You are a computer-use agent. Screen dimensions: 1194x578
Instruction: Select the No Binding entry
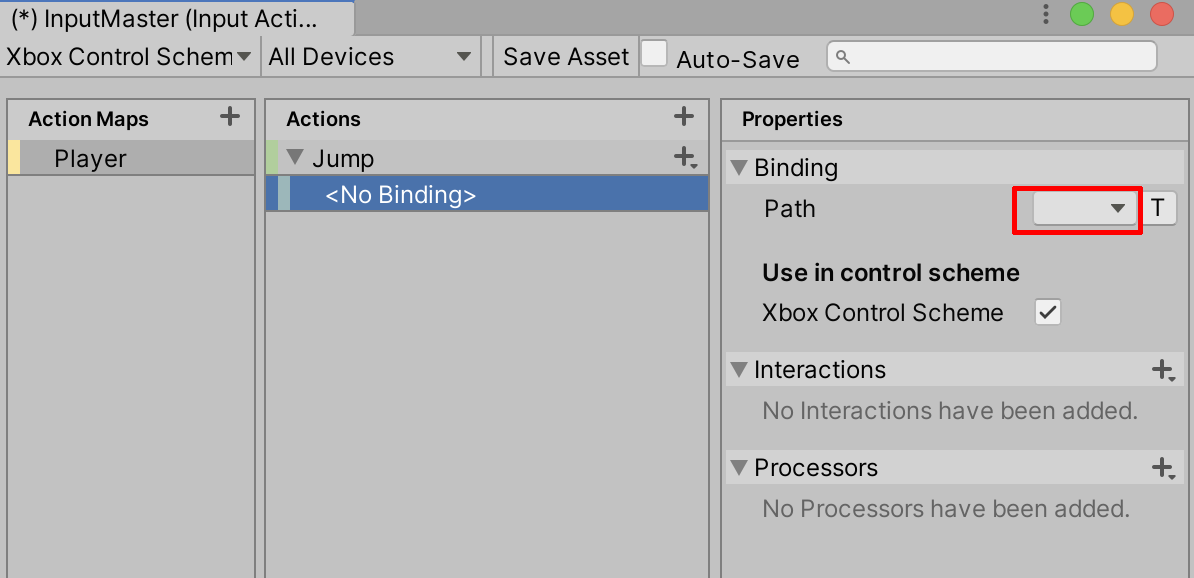tap(400, 195)
